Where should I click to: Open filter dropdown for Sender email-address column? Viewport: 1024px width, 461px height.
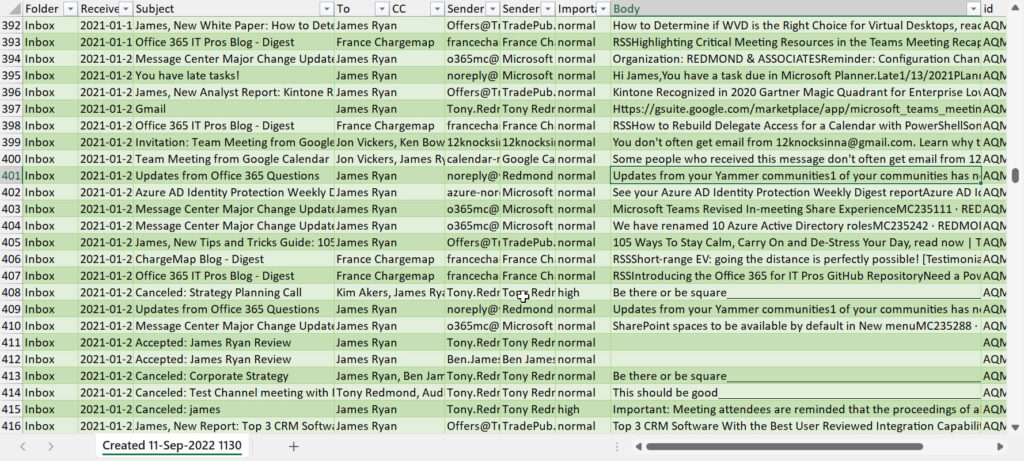pyautogui.click(x=492, y=8)
